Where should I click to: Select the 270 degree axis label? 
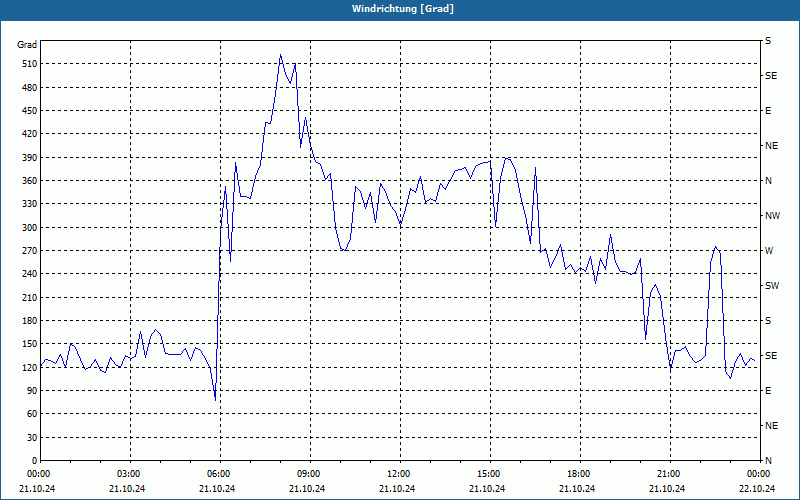pos(30,251)
